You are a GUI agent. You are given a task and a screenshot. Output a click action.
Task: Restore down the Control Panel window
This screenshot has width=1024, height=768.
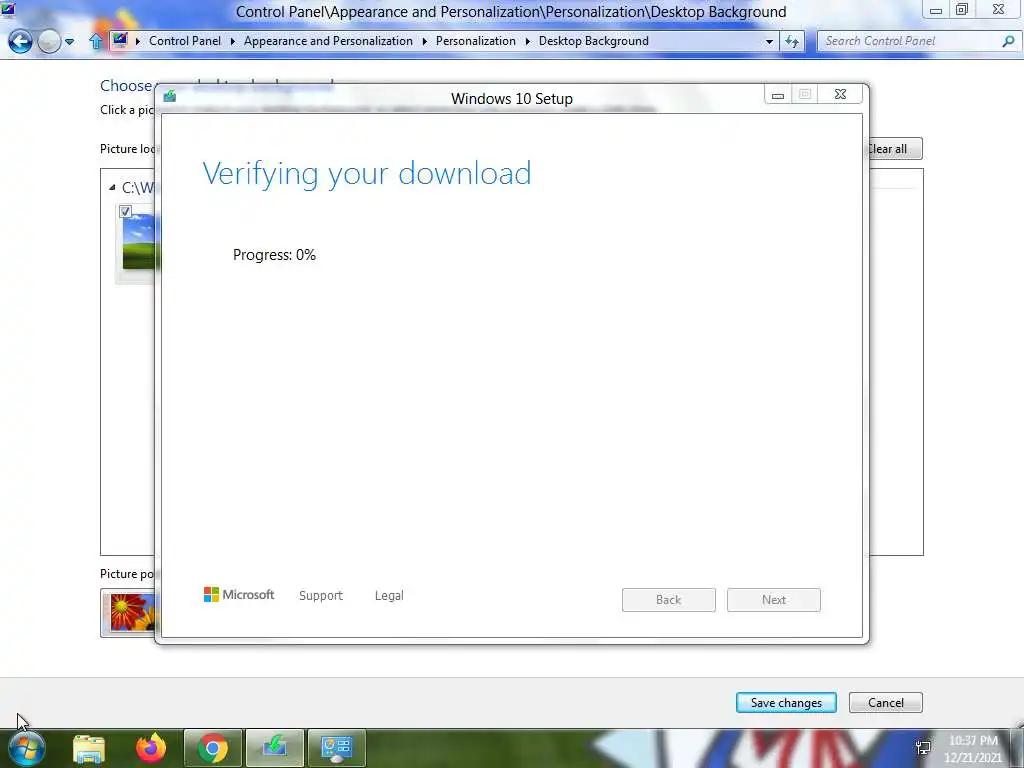click(962, 9)
